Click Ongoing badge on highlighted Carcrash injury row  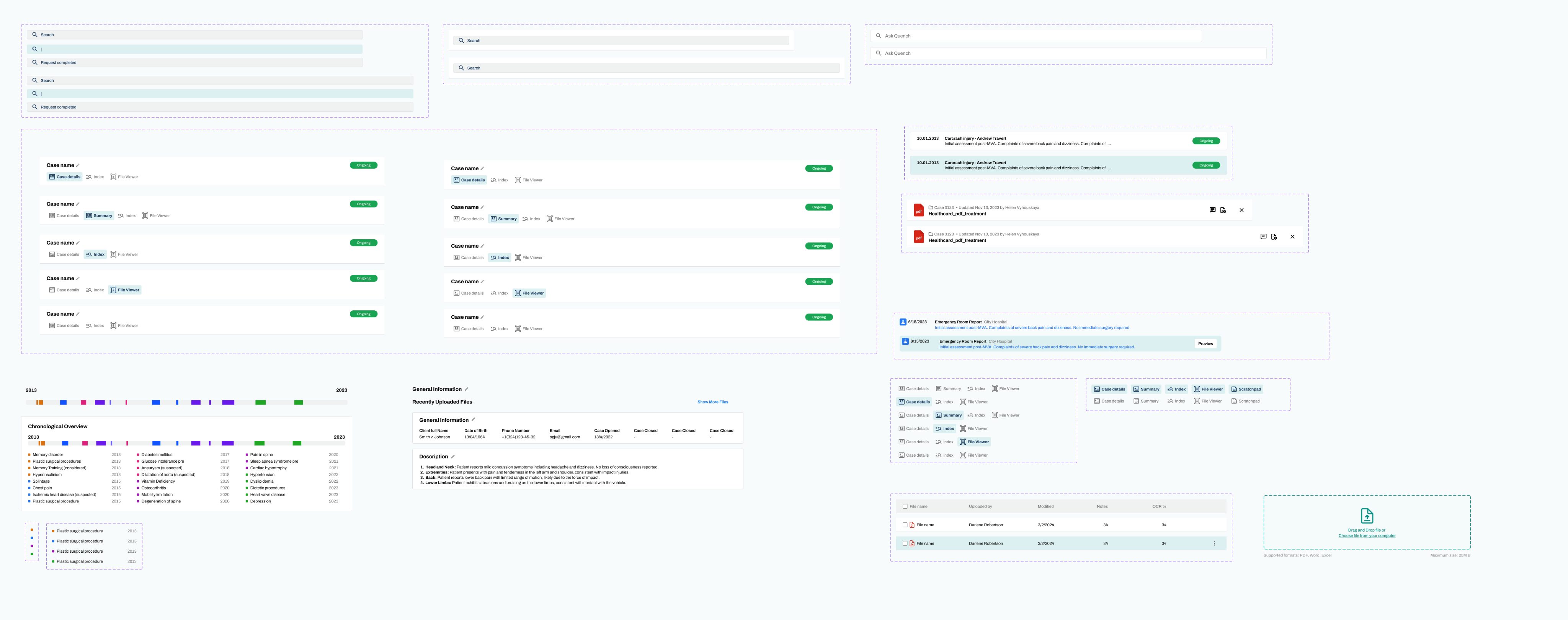(1206, 165)
